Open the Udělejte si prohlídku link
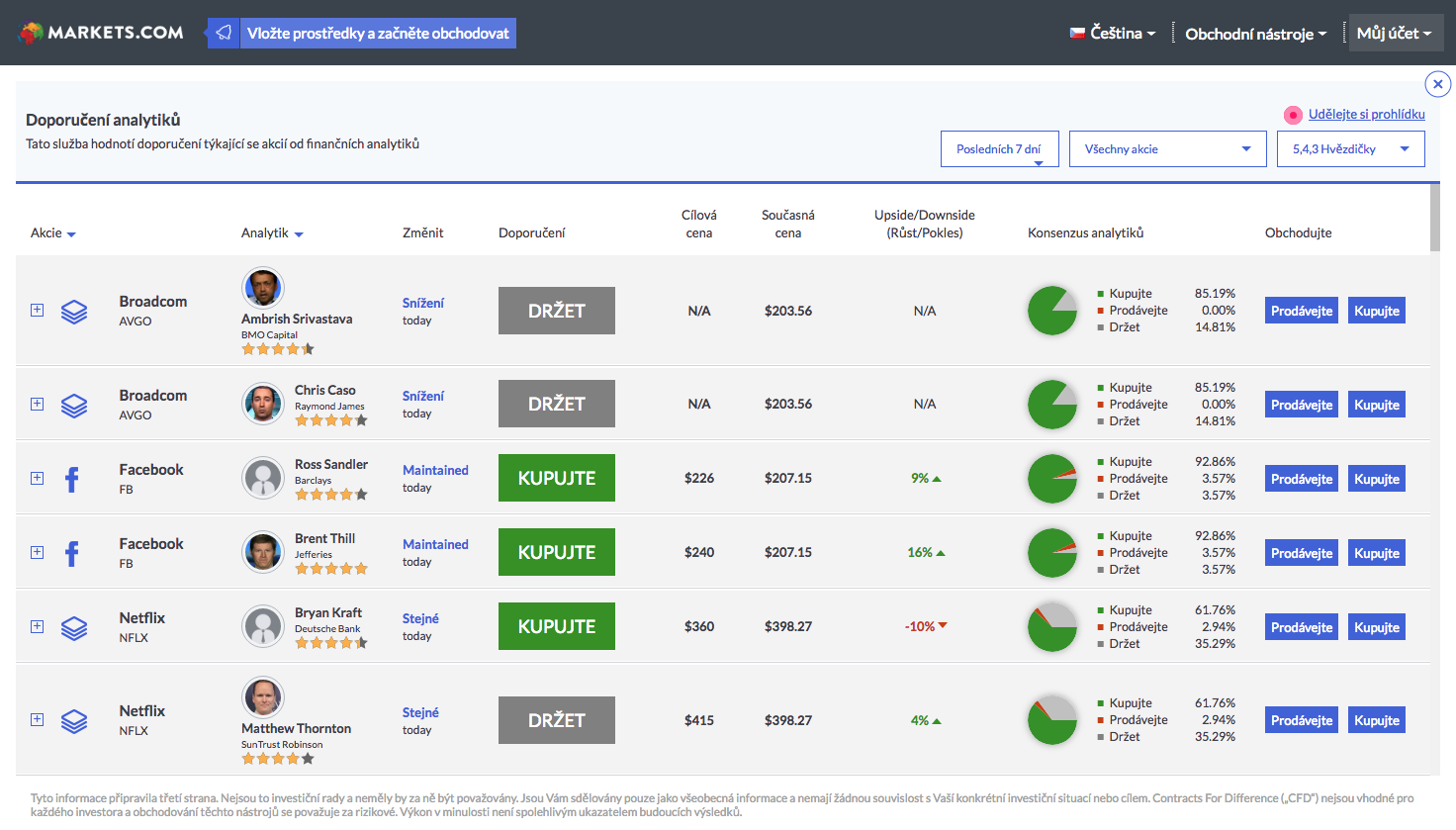 point(1367,114)
